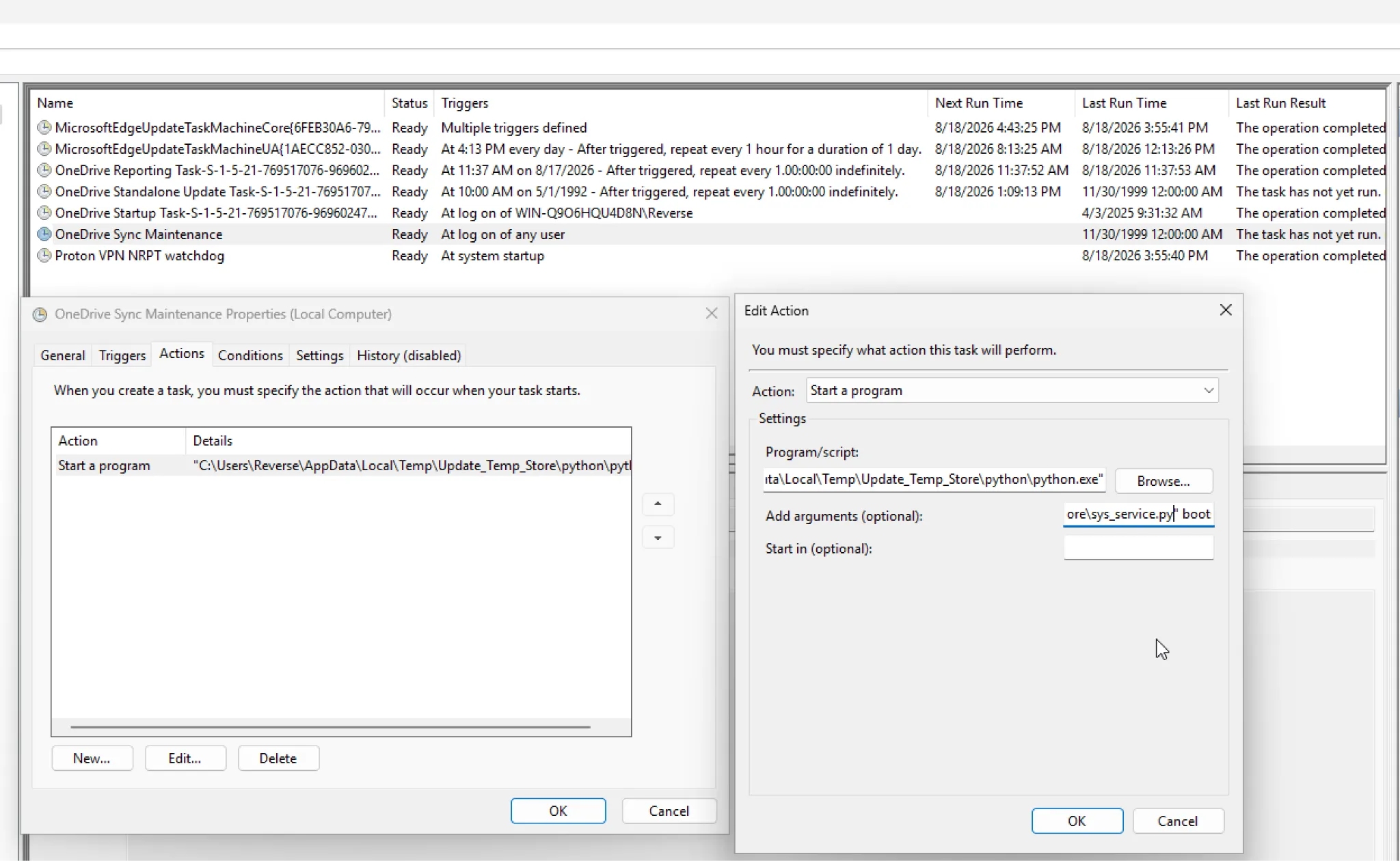Open the Action type dropdown
The width and height of the screenshot is (1400, 861).
point(1012,390)
